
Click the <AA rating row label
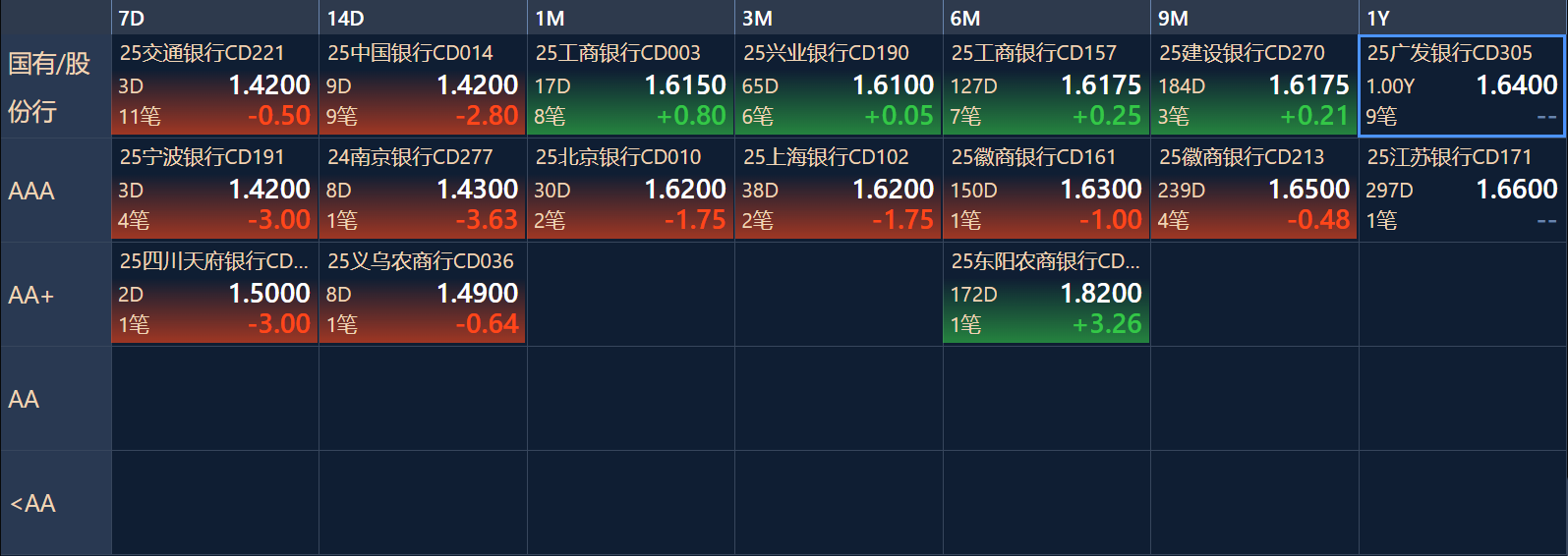tap(55, 503)
